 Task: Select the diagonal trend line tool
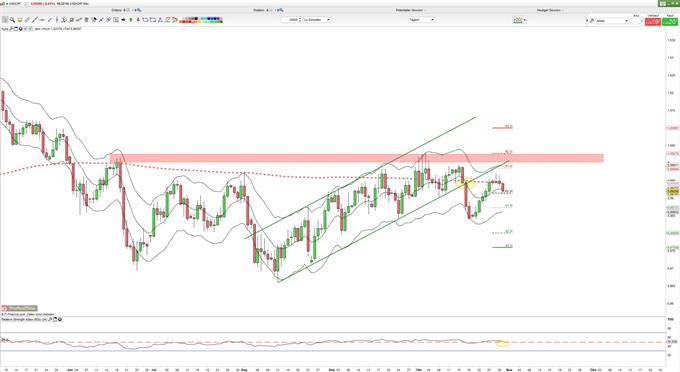tap(34, 20)
